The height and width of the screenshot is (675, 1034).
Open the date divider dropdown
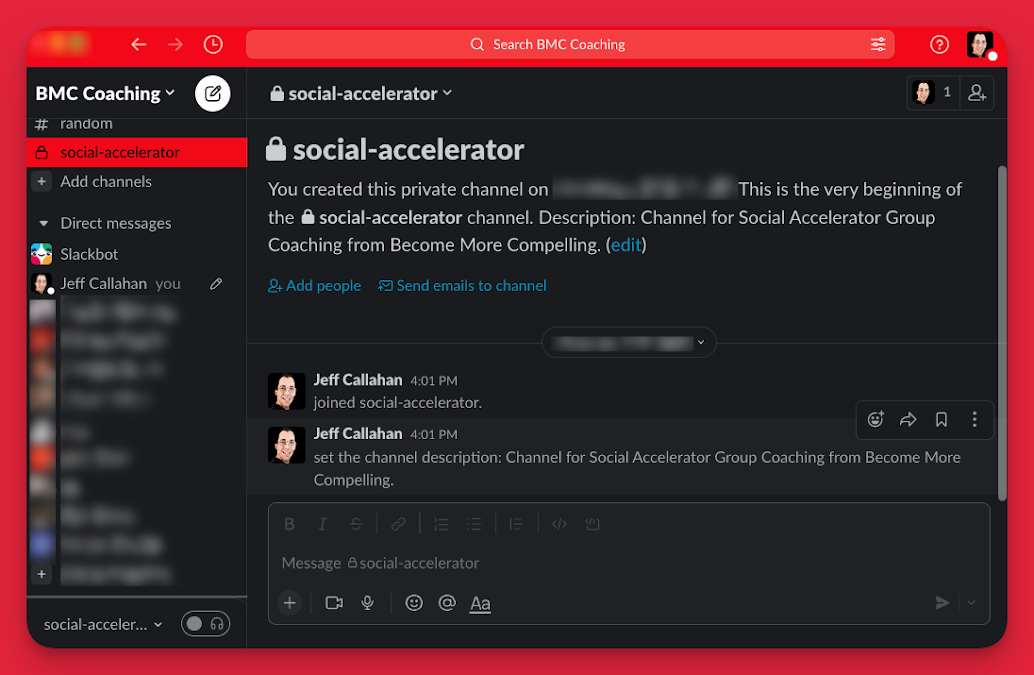pos(629,342)
